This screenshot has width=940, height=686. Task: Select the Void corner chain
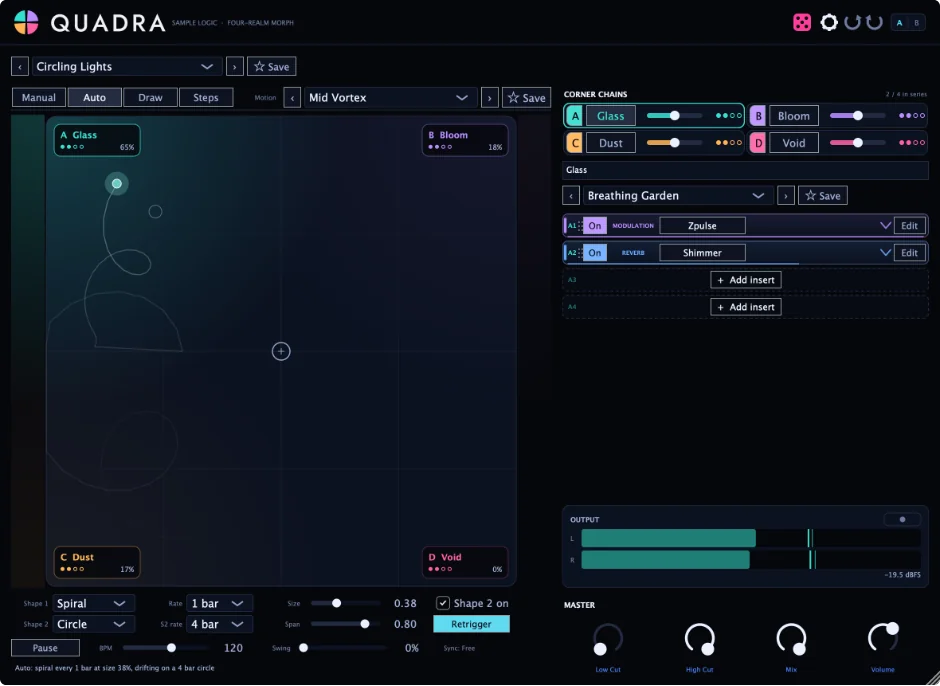pyautogui.click(x=794, y=143)
